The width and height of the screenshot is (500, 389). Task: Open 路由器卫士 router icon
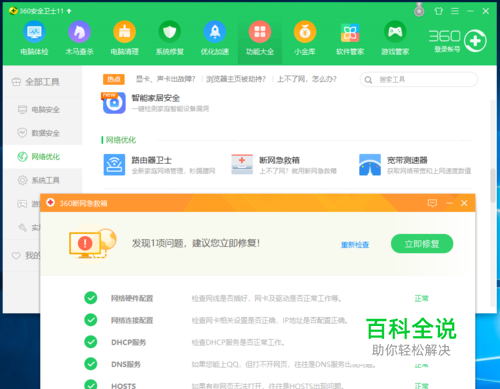pyautogui.click(x=114, y=164)
